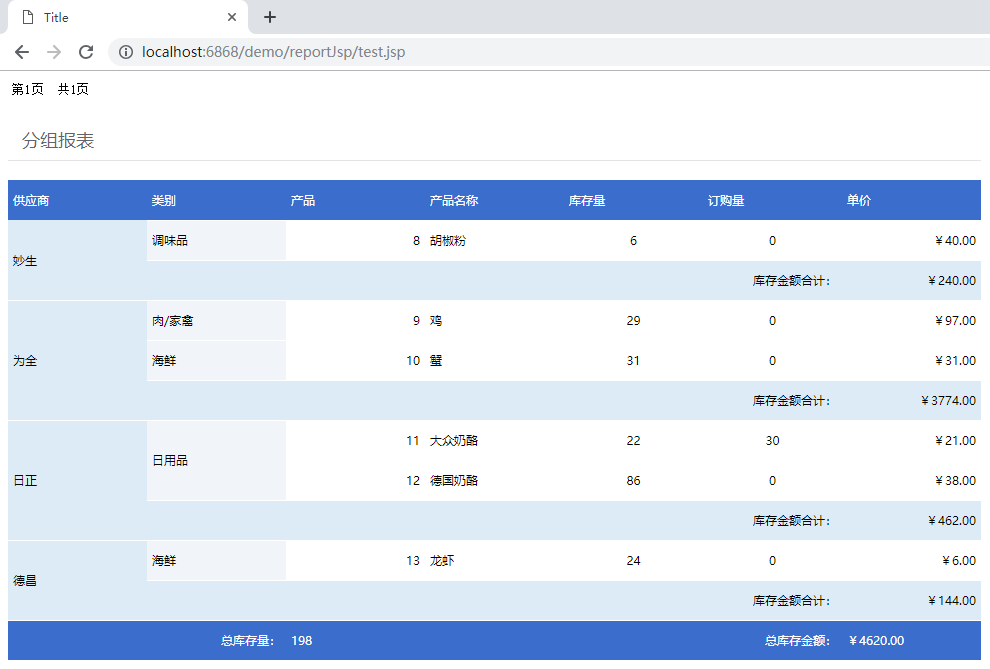Click unit price ¥40.00
990x669 pixels.
[x=955, y=240]
